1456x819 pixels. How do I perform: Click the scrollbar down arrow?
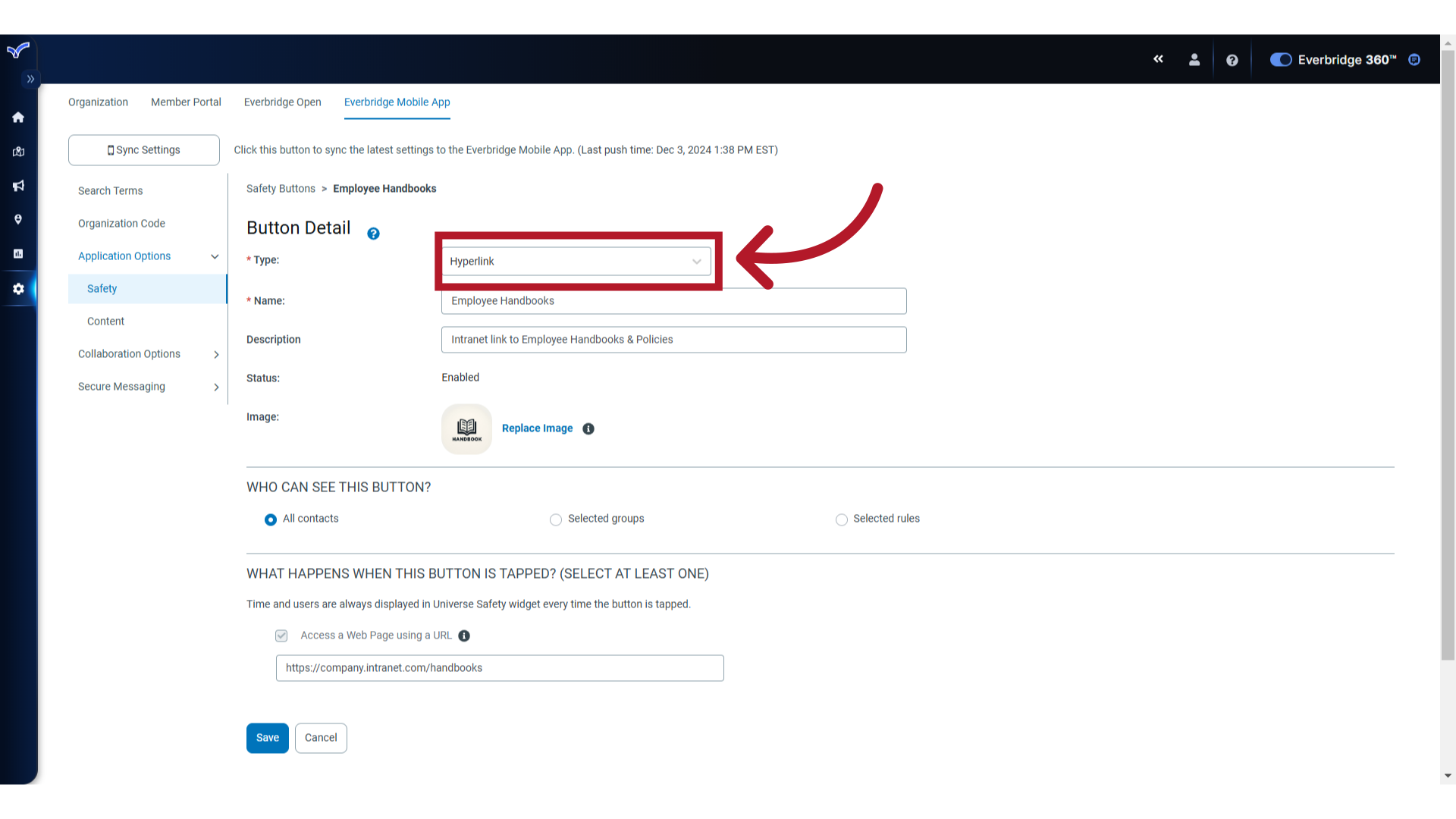[x=1448, y=776]
